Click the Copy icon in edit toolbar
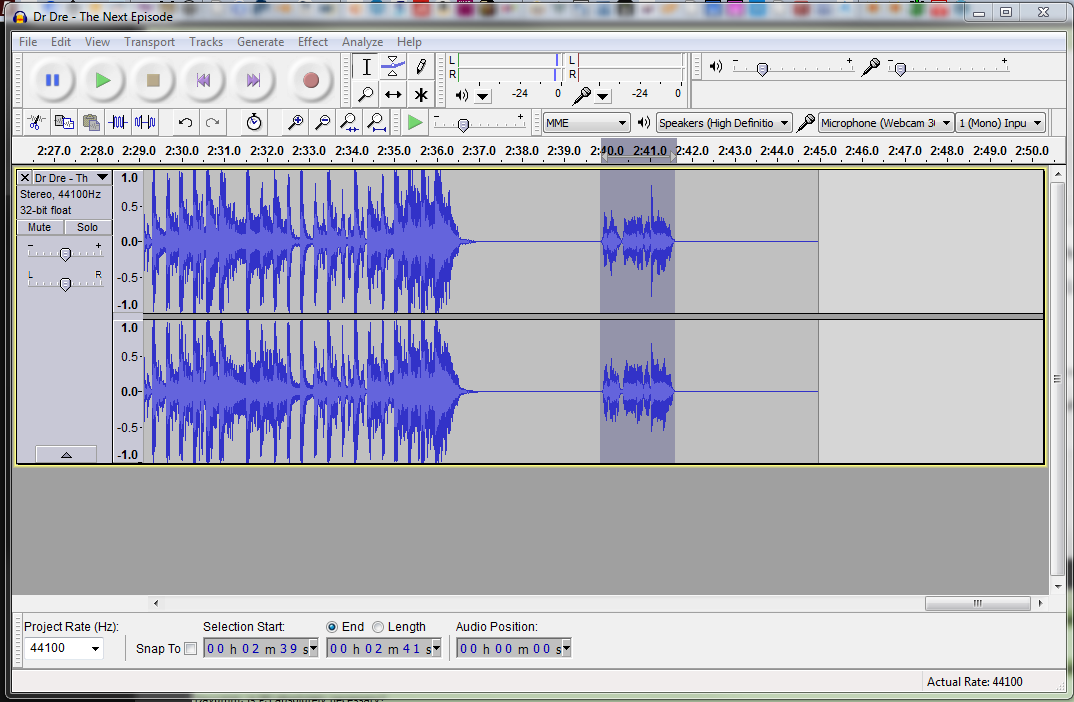The width and height of the screenshot is (1074, 702). [x=64, y=123]
